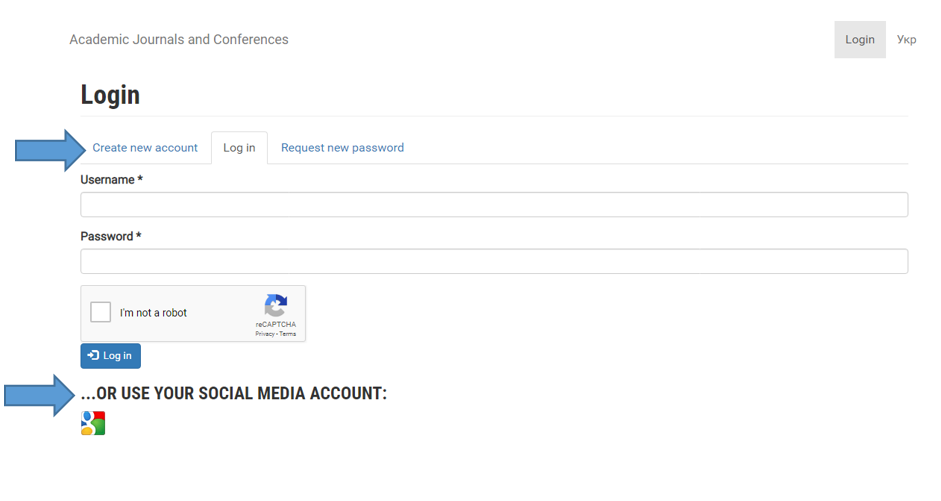This screenshot has height=501, width=941.
Task: Click the blue arrow beside Create new account
Action: pyautogui.click(x=50, y=150)
